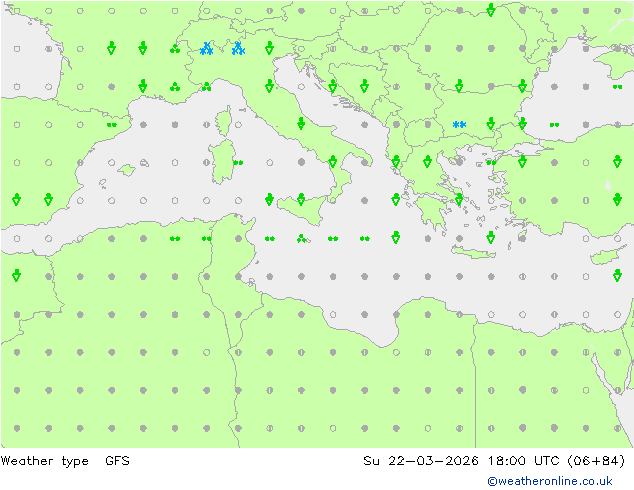
Task: Click the green three-dot shower symbol south of Sicily
Action: (x=301, y=239)
